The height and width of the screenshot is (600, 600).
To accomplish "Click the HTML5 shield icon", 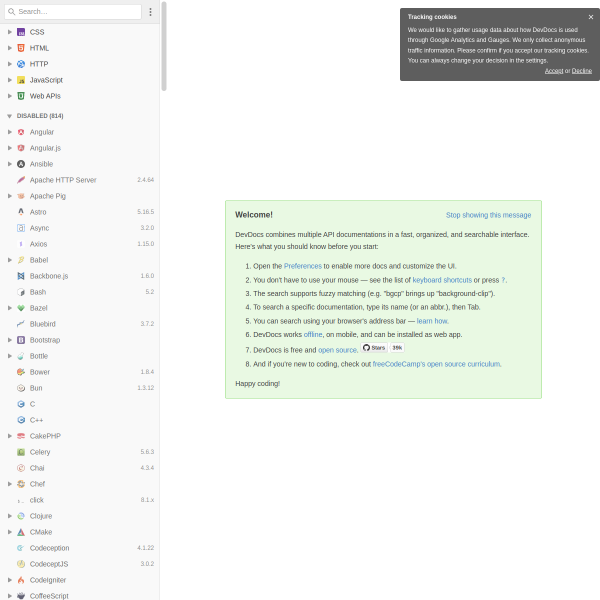I will tap(21, 48).
